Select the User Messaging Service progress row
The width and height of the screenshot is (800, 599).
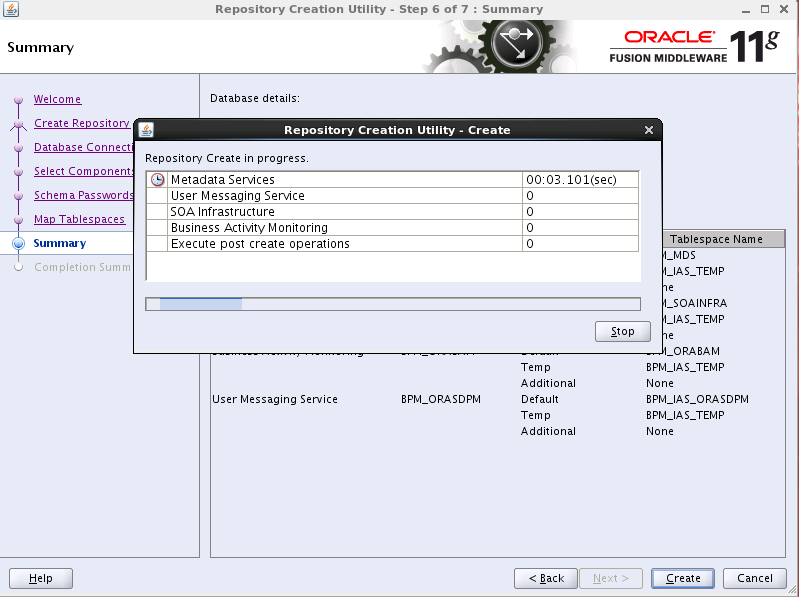coord(392,196)
